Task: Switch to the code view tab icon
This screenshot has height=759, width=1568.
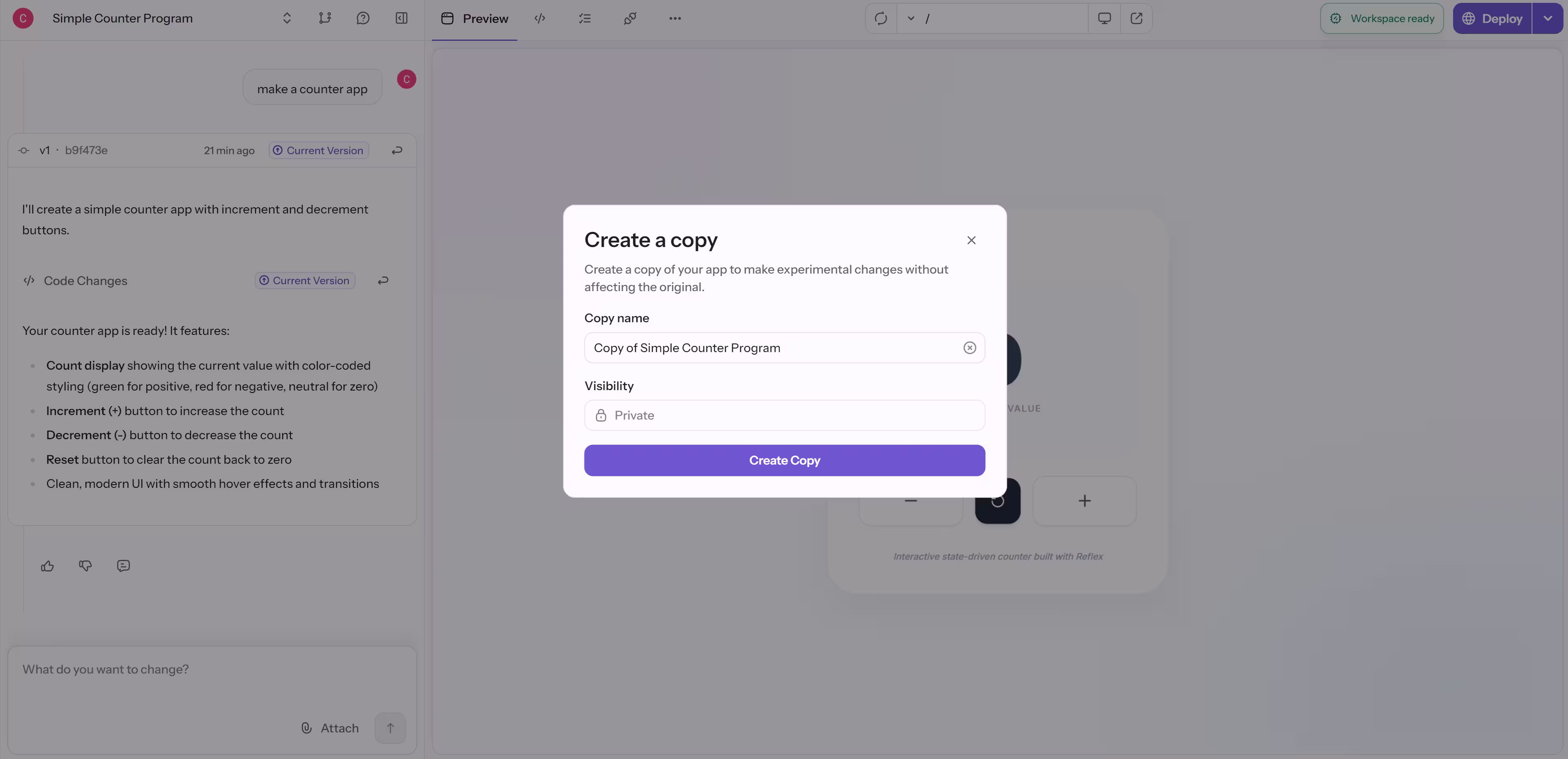Action: [539, 18]
